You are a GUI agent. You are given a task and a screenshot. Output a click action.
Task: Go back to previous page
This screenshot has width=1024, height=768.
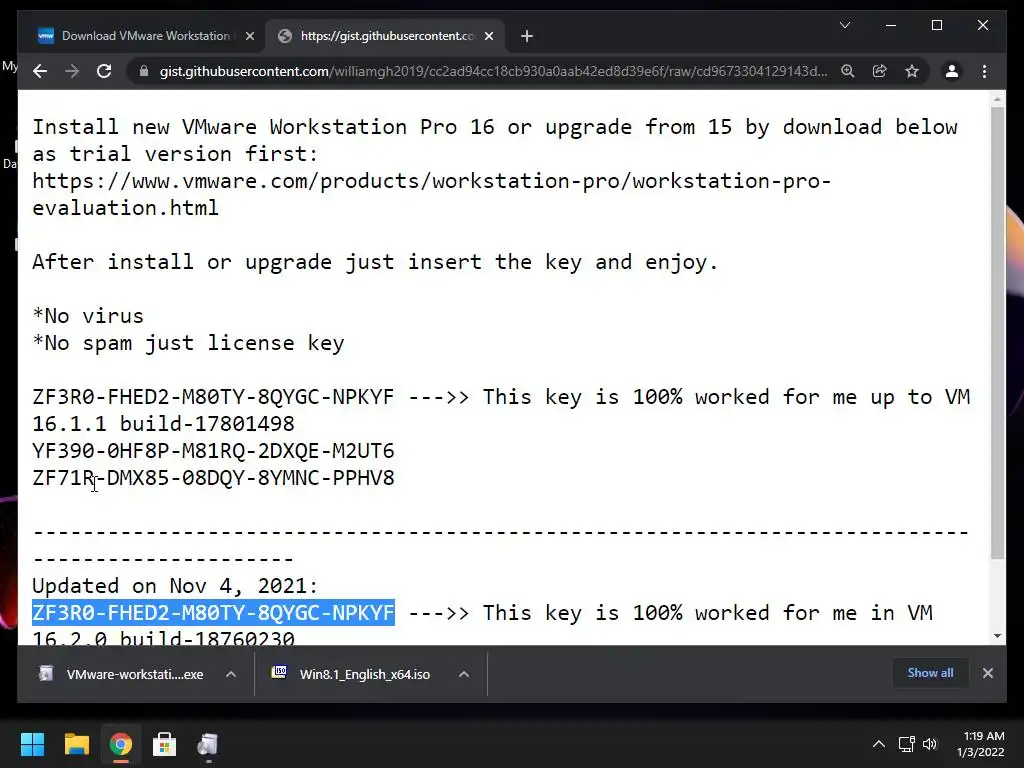pos(40,71)
